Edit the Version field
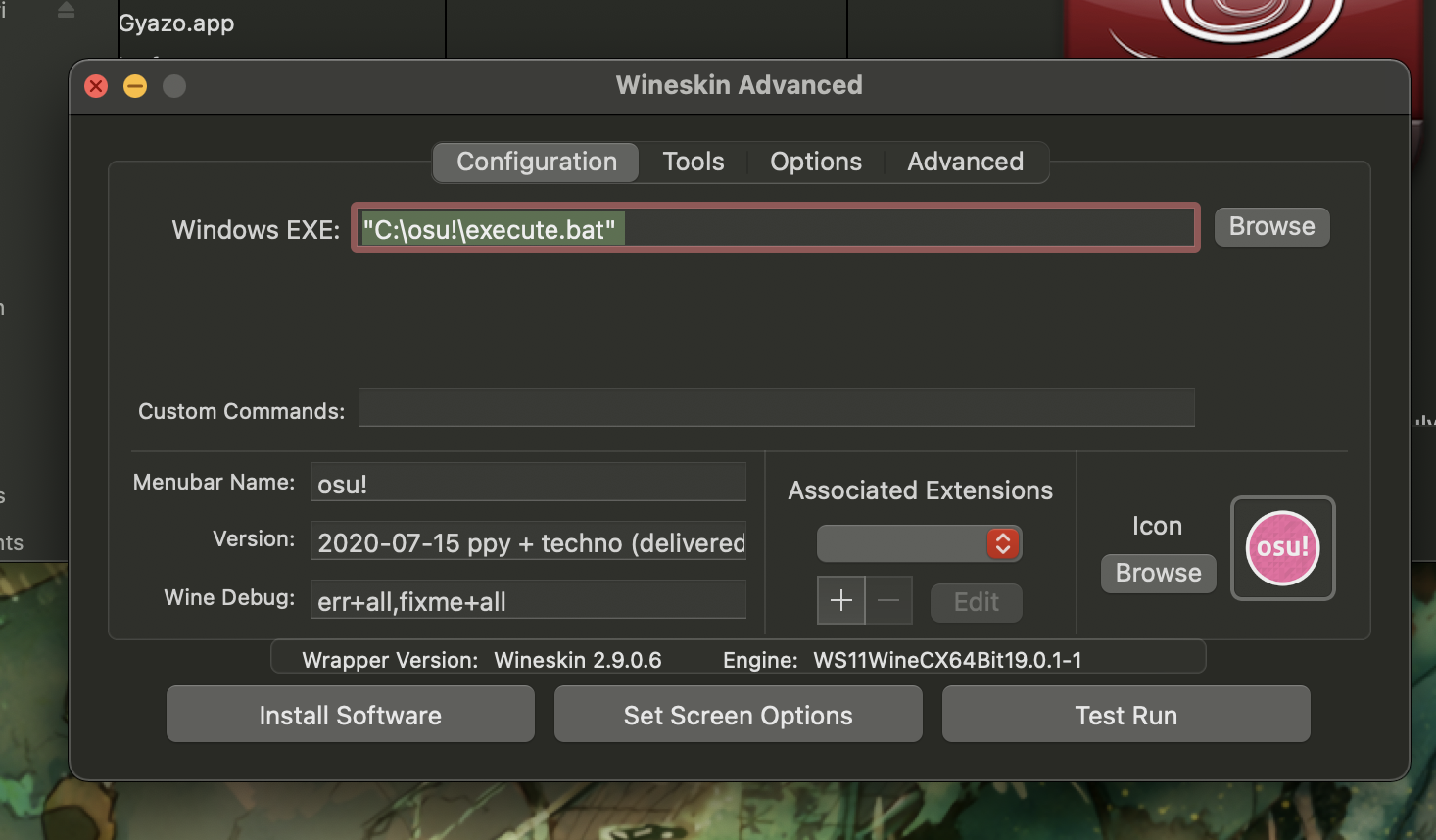This screenshot has width=1436, height=840. 529,541
